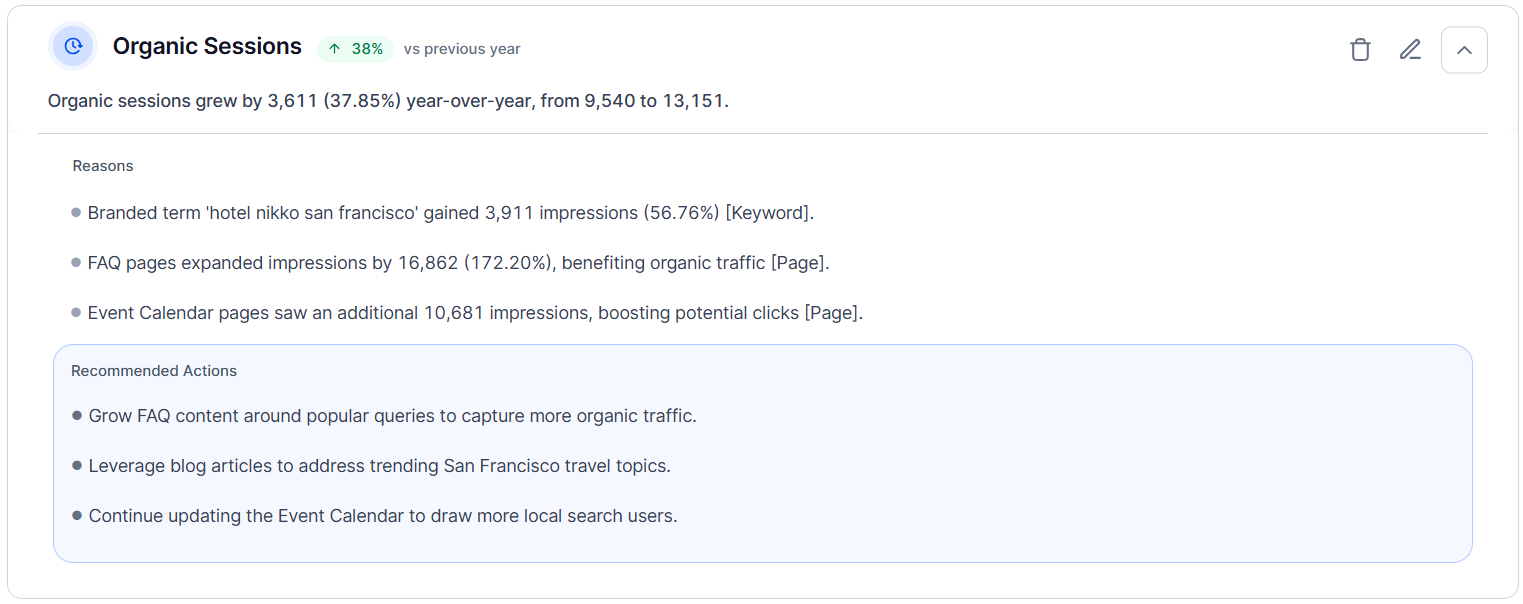
Task: Click the bullet before 'Grow FAQ content'
Action: click(77, 415)
